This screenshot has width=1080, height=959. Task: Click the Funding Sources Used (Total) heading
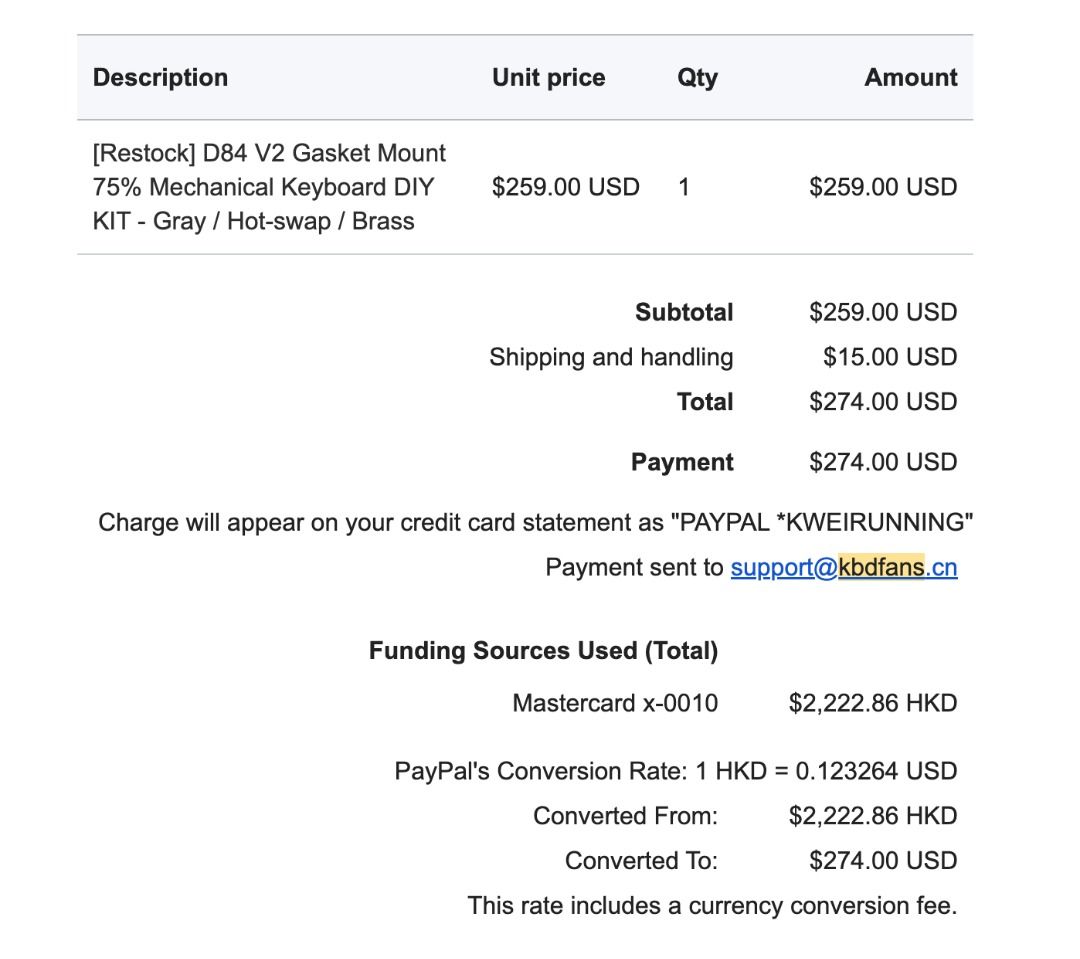543,651
